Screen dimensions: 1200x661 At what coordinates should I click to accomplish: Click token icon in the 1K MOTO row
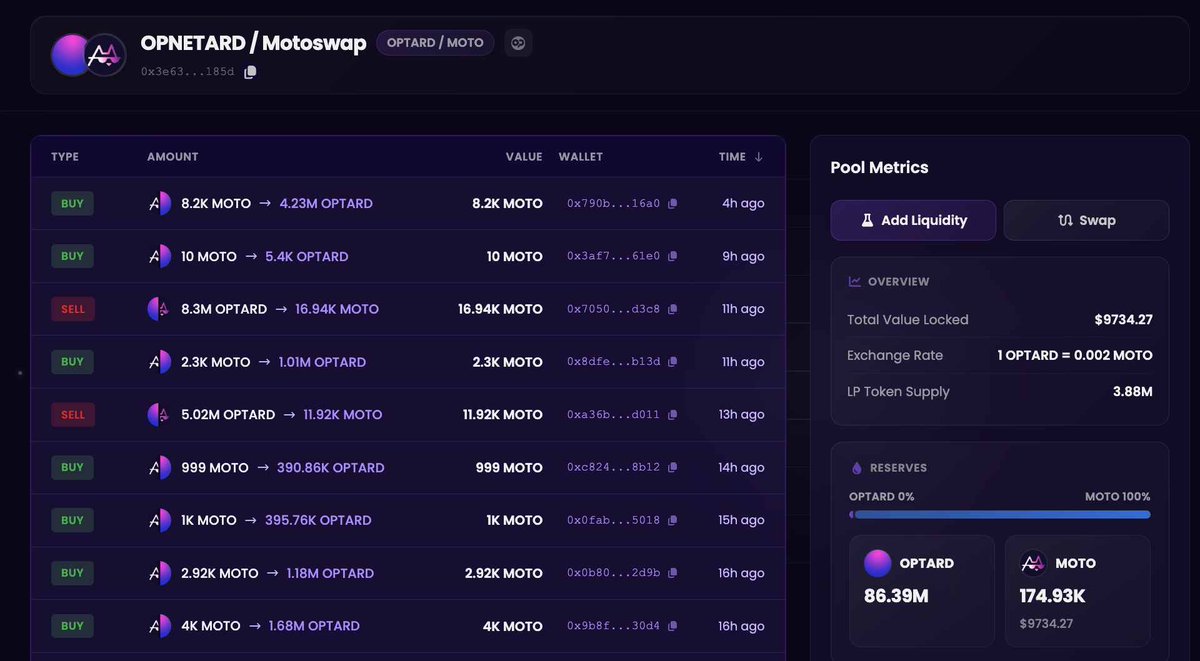coord(159,520)
